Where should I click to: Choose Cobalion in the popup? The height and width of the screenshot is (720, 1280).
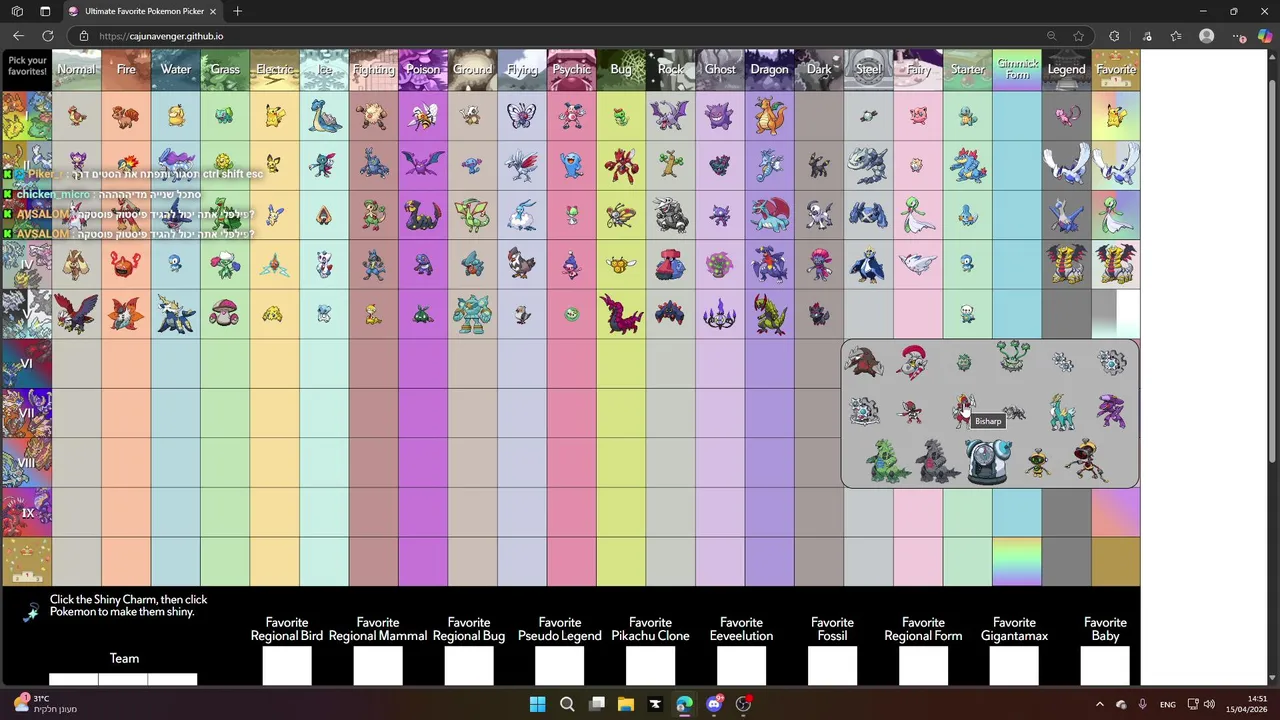1062,411
